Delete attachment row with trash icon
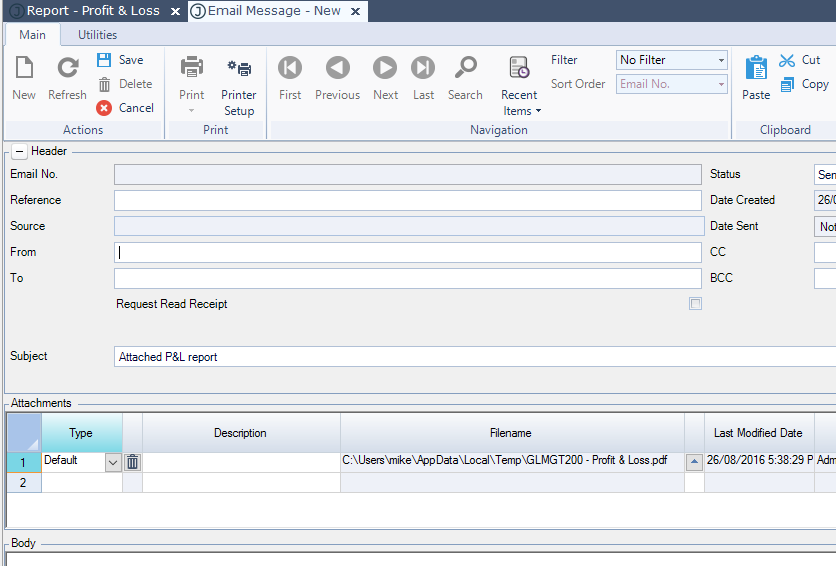 click(x=133, y=462)
